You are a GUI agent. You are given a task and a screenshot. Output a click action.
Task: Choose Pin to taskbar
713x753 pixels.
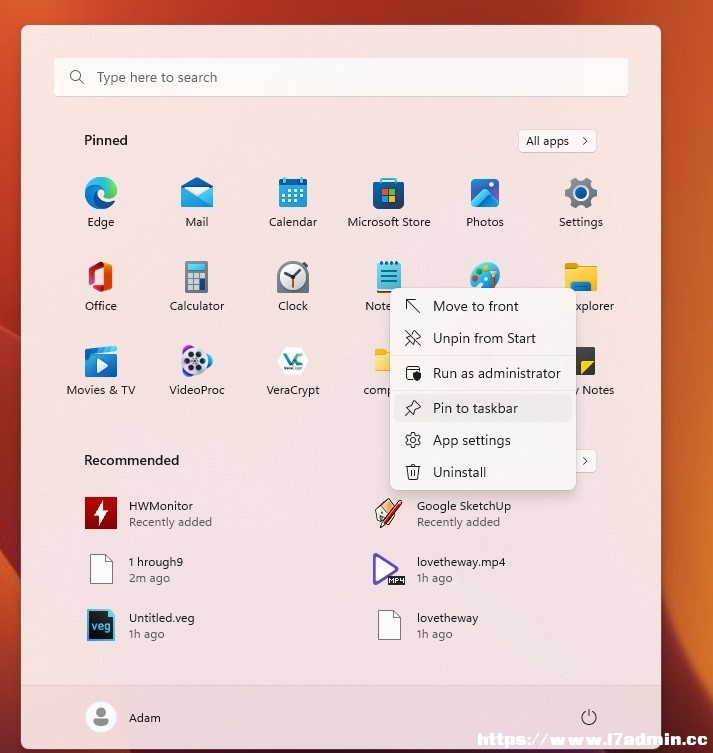483,408
